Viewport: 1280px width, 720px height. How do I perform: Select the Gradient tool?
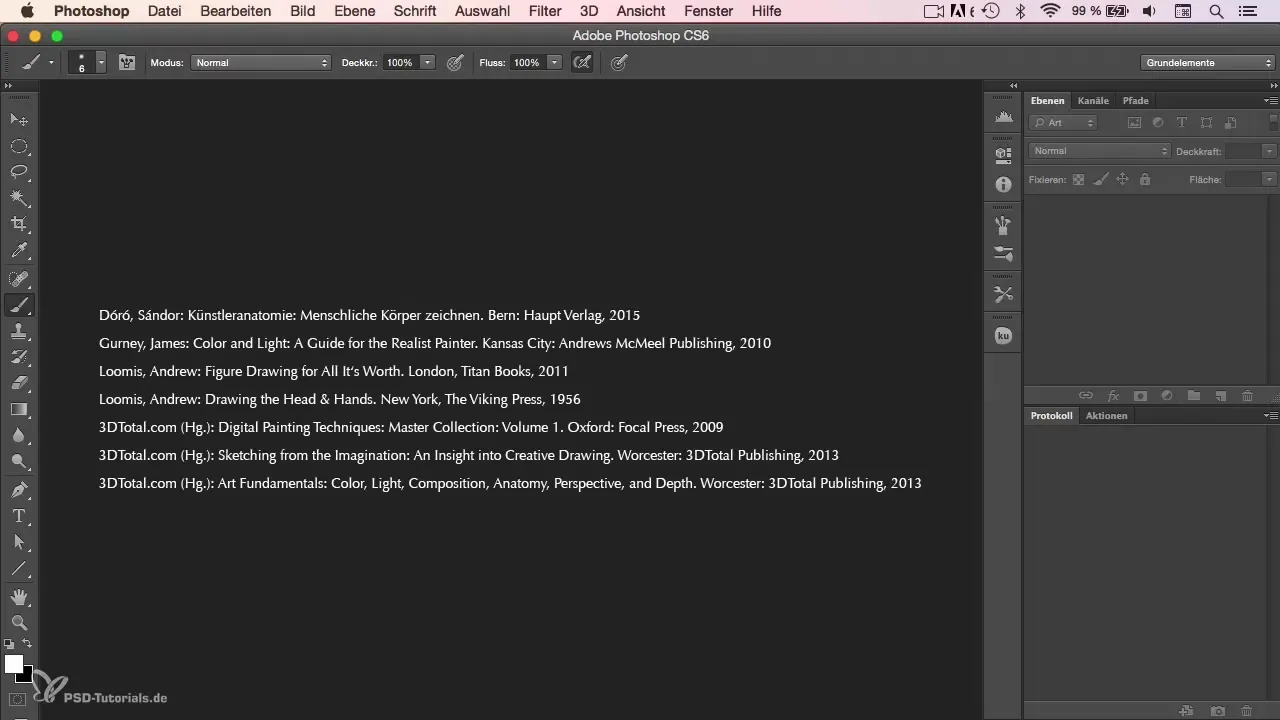(19, 409)
